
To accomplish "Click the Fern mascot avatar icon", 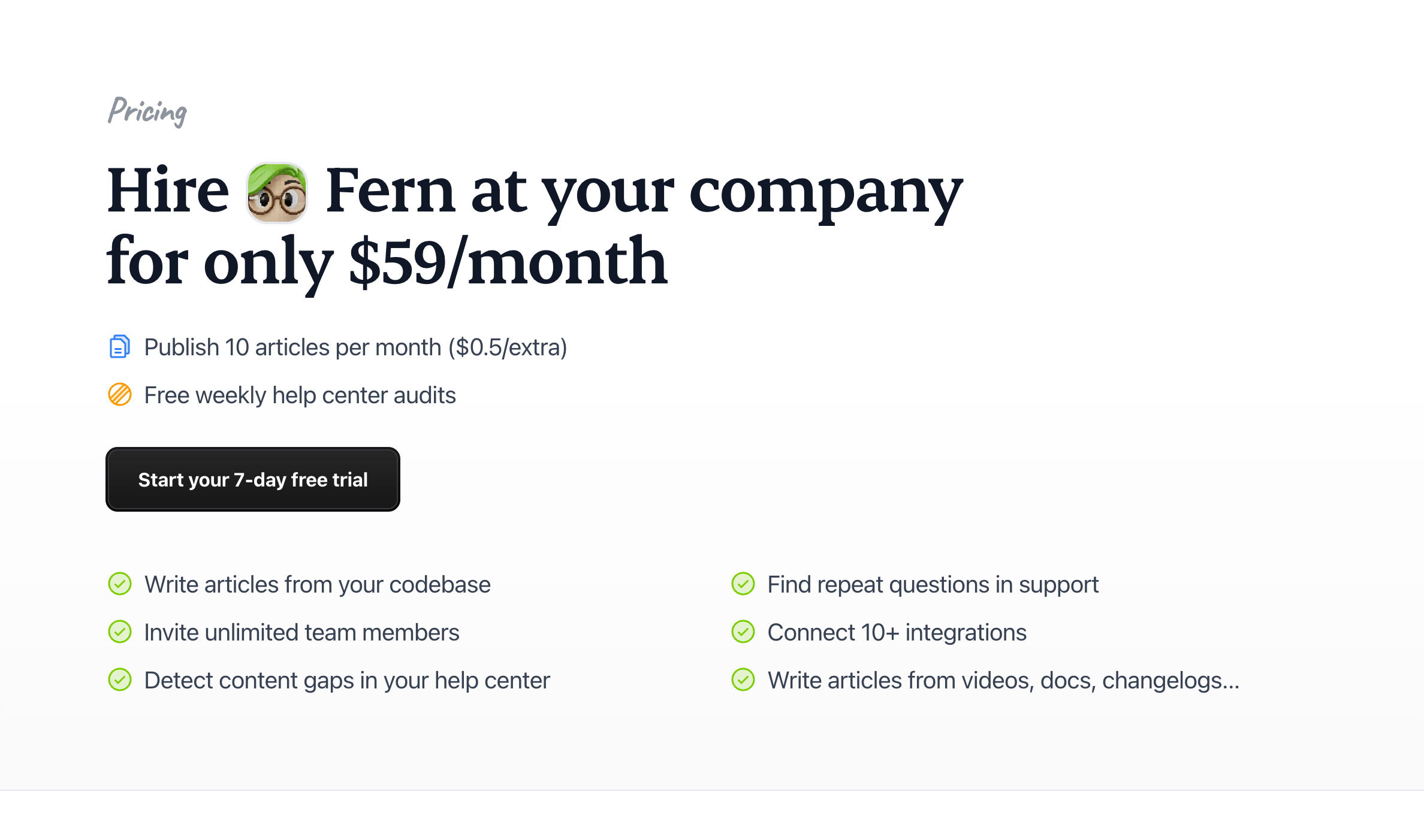I will 277,193.
